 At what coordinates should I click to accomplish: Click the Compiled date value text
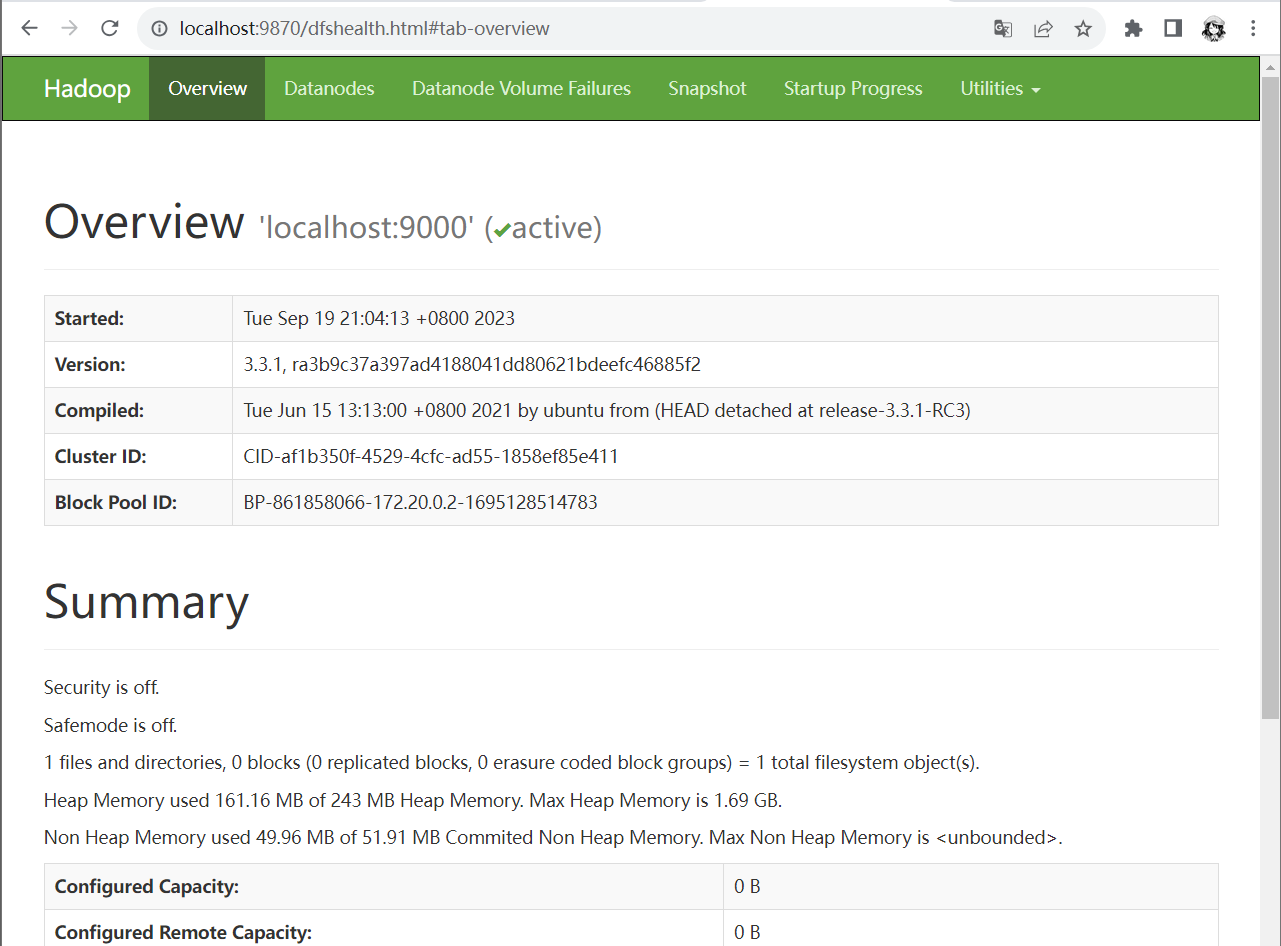coord(607,411)
